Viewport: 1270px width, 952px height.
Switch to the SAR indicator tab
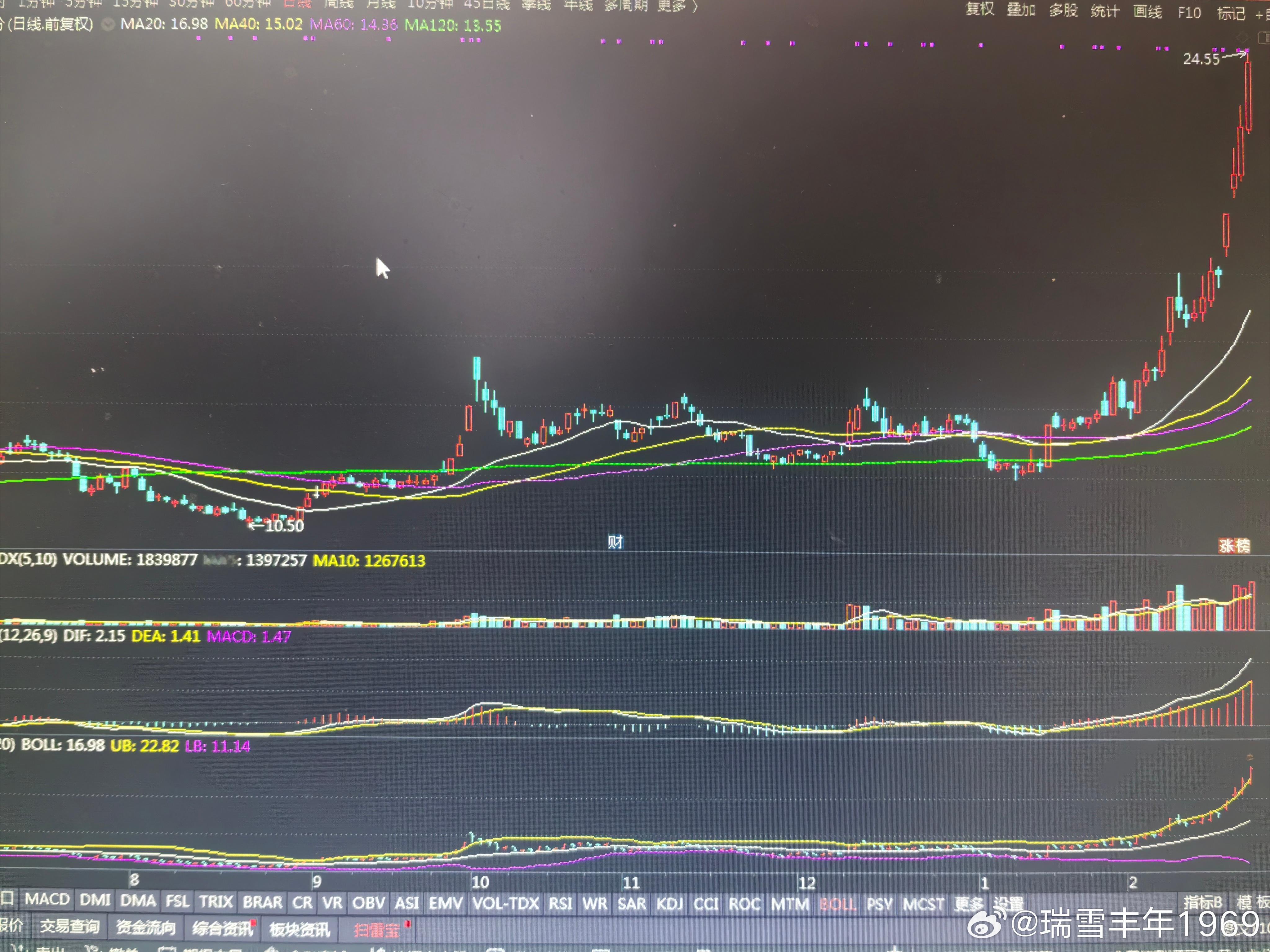pos(632,904)
